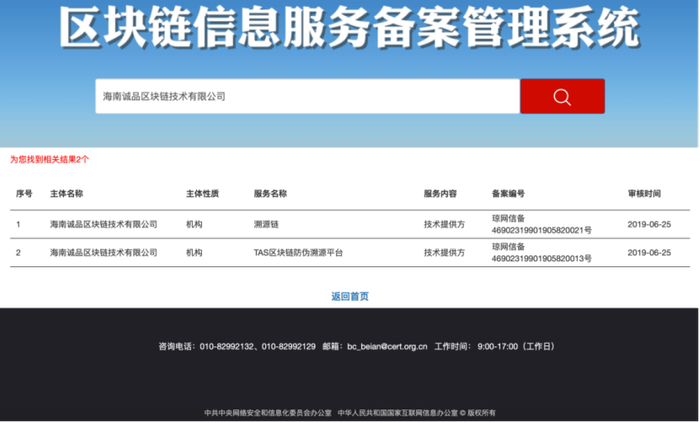Viewport: 700px width, 423px height.
Task: Click the TAS区块链防伪溯源平台 service name cell
Action: 298,253
